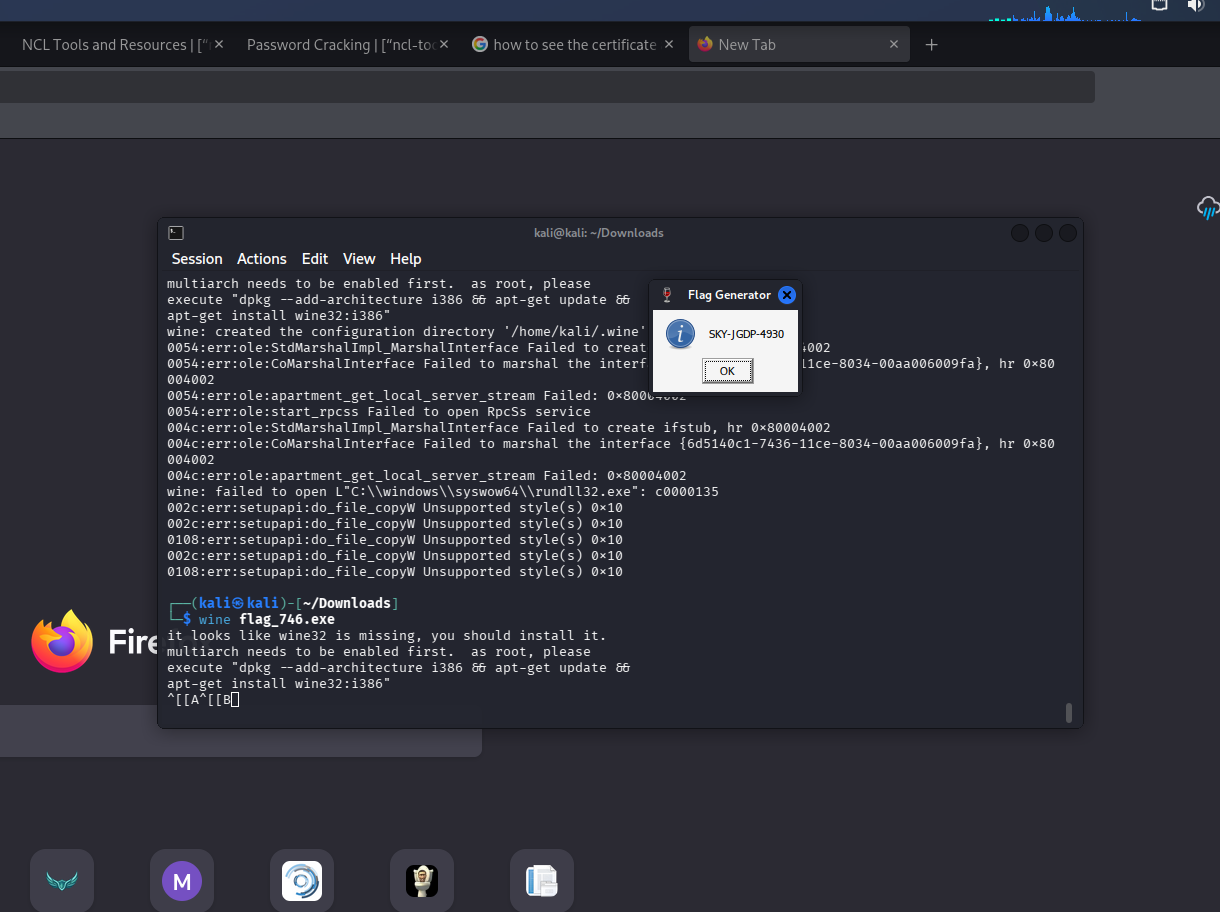Open the blue document pages shortcut
This screenshot has height=912, width=1220.
(x=542, y=881)
